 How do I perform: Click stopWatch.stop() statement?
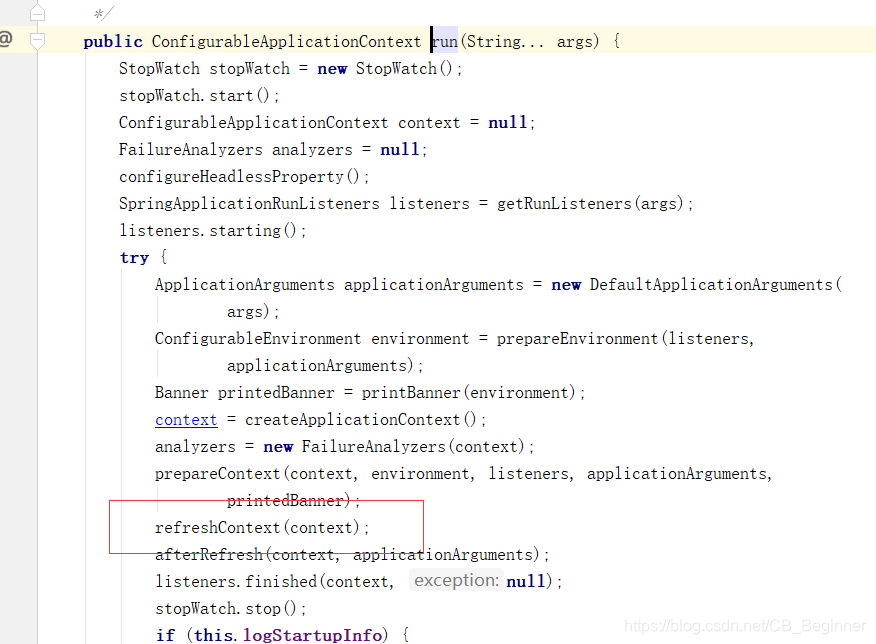point(230,609)
